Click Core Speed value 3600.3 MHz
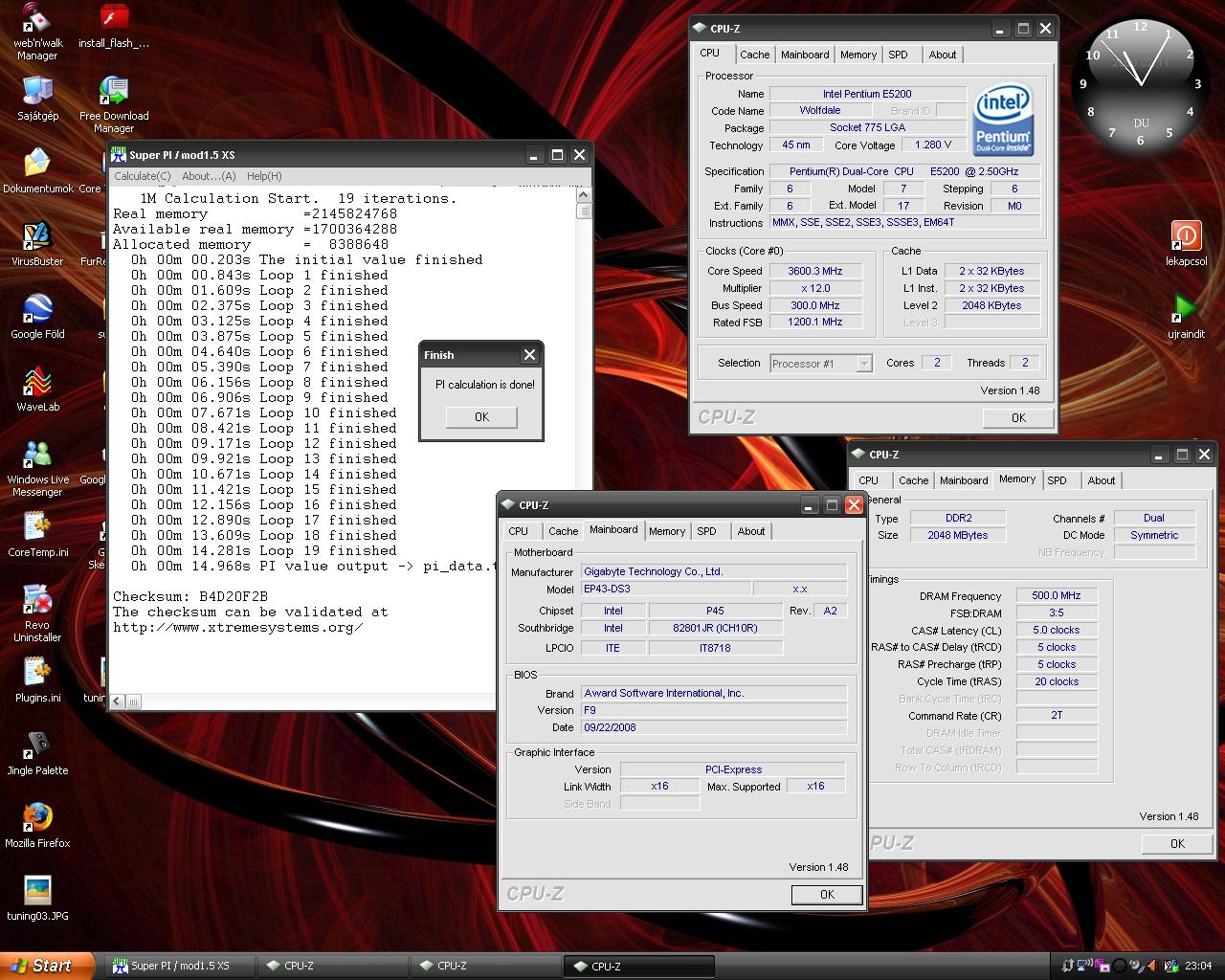The image size is (1225, 980). coord(815,271)
